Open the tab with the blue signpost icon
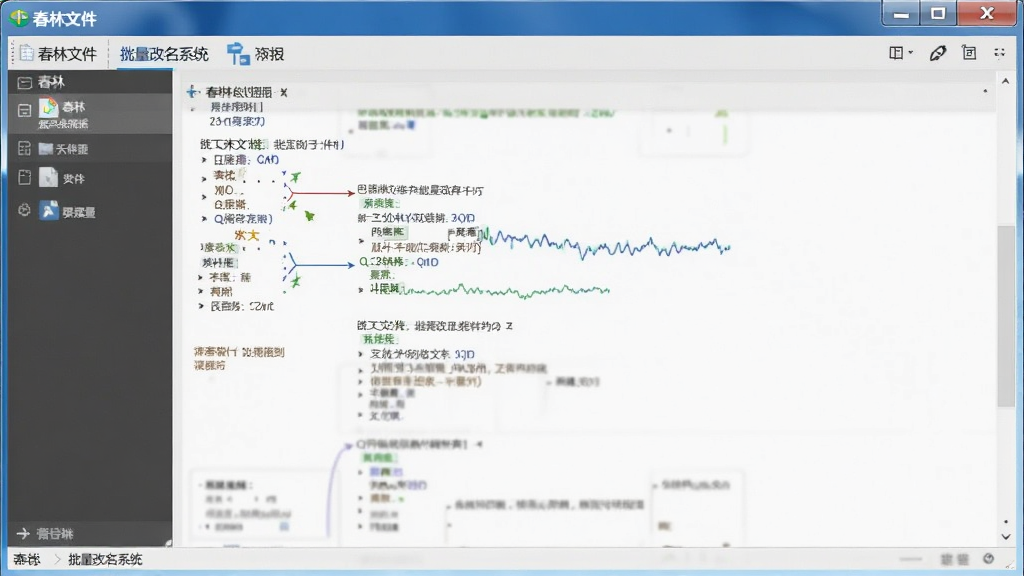The image size is (1024, 576). coord(255,54)
